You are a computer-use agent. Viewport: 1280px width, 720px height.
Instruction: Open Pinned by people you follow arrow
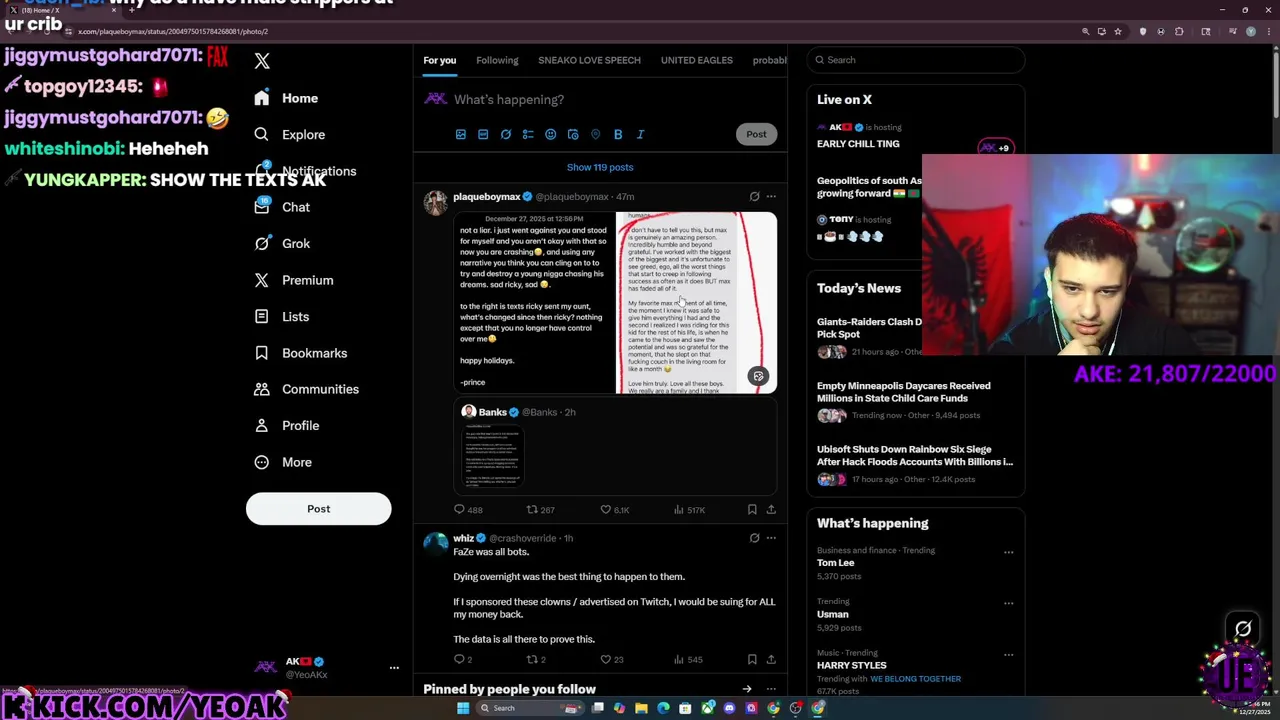pos(747,689)
